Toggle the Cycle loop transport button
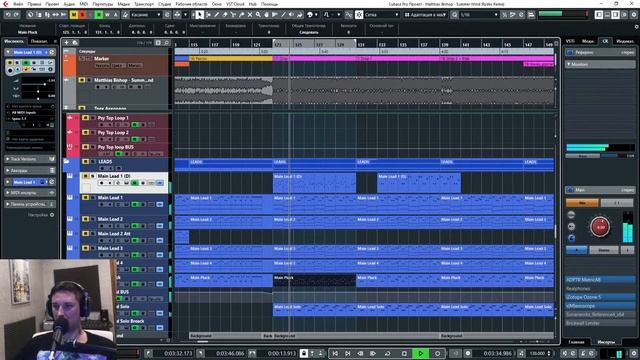 (x=388, y=353)
